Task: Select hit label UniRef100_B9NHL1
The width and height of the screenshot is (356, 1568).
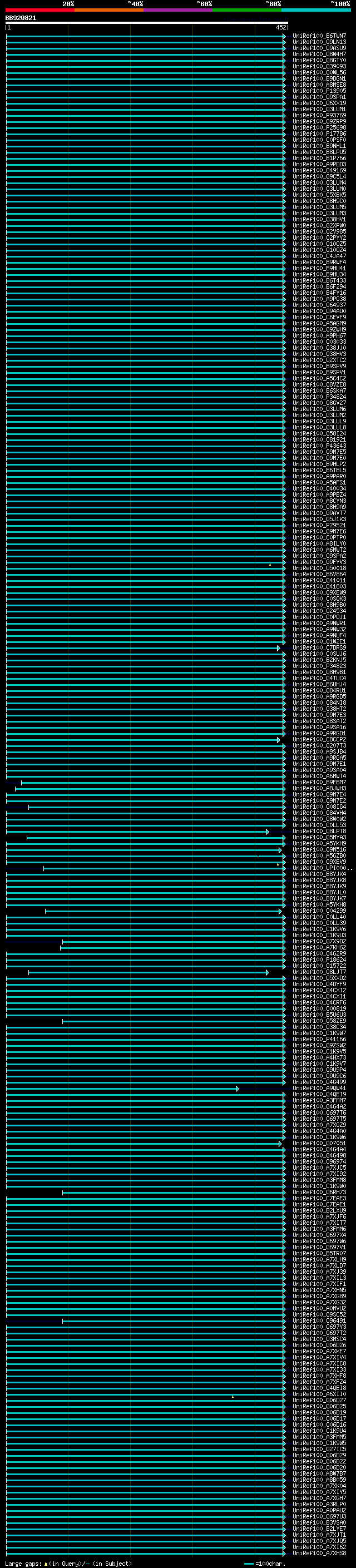Action: point(319,146)
